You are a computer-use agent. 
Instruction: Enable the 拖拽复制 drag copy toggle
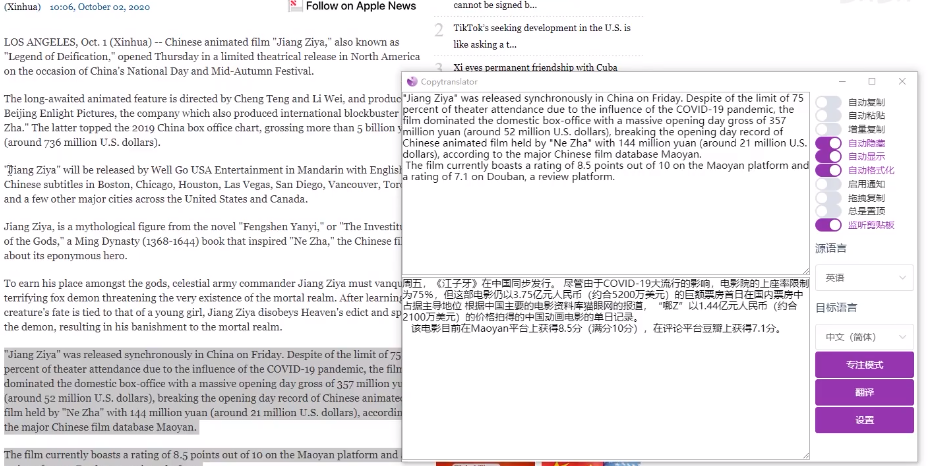click(828, 197)
